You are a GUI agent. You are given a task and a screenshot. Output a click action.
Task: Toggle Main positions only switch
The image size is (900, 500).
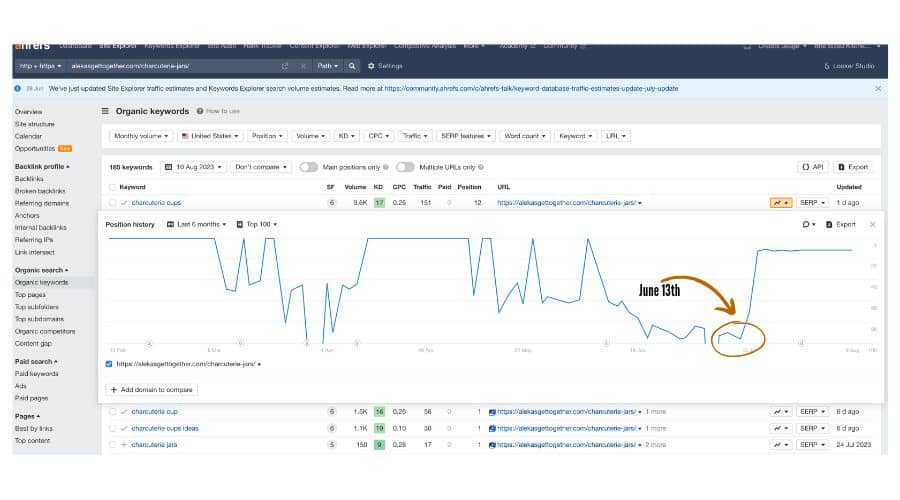pos(308,167)
